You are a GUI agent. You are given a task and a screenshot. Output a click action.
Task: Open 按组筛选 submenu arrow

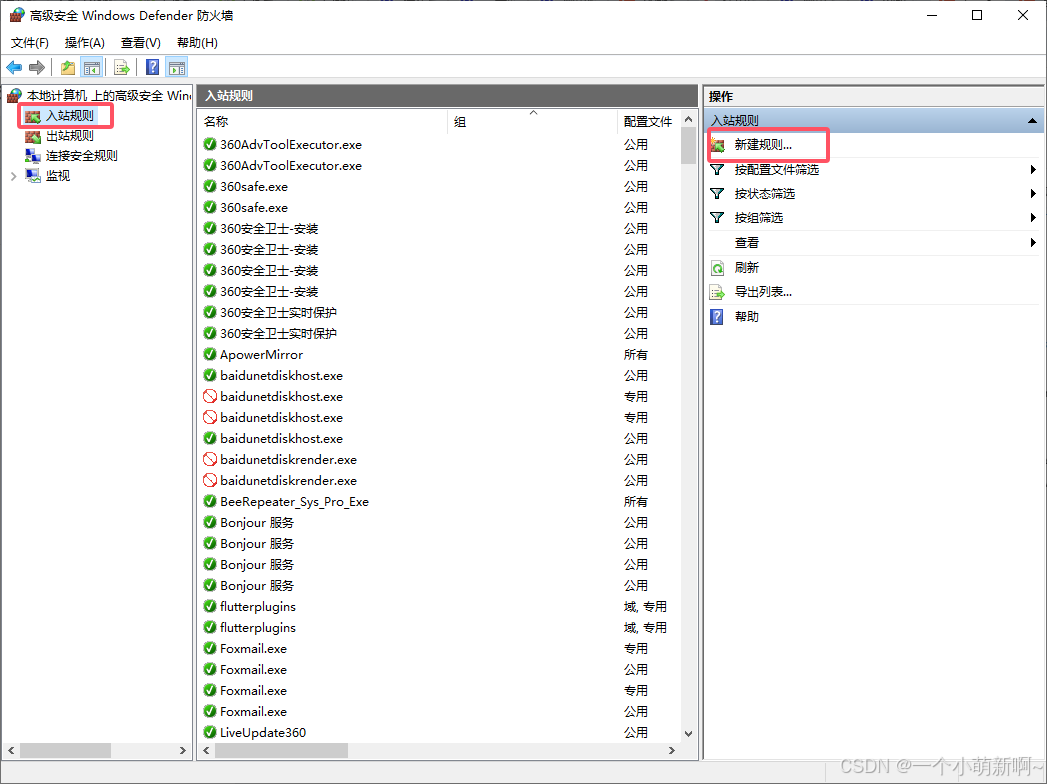click(1033, 218)
